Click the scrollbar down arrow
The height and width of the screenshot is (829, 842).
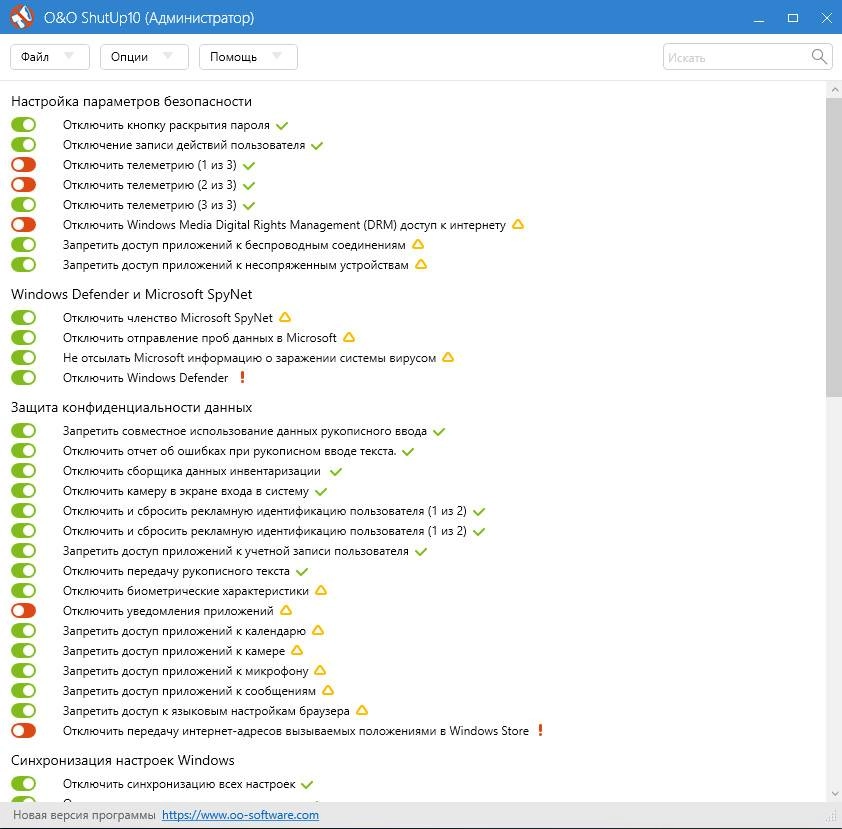(x=834, y=793)
